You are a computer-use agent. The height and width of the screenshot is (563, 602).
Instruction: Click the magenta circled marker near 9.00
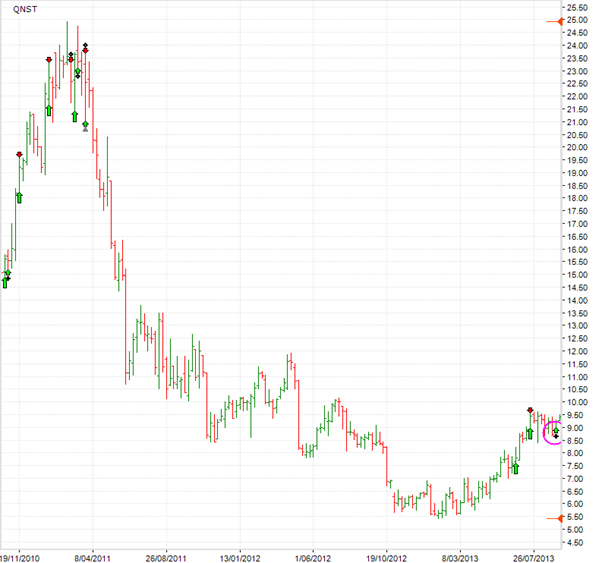(x=554, y=432)
